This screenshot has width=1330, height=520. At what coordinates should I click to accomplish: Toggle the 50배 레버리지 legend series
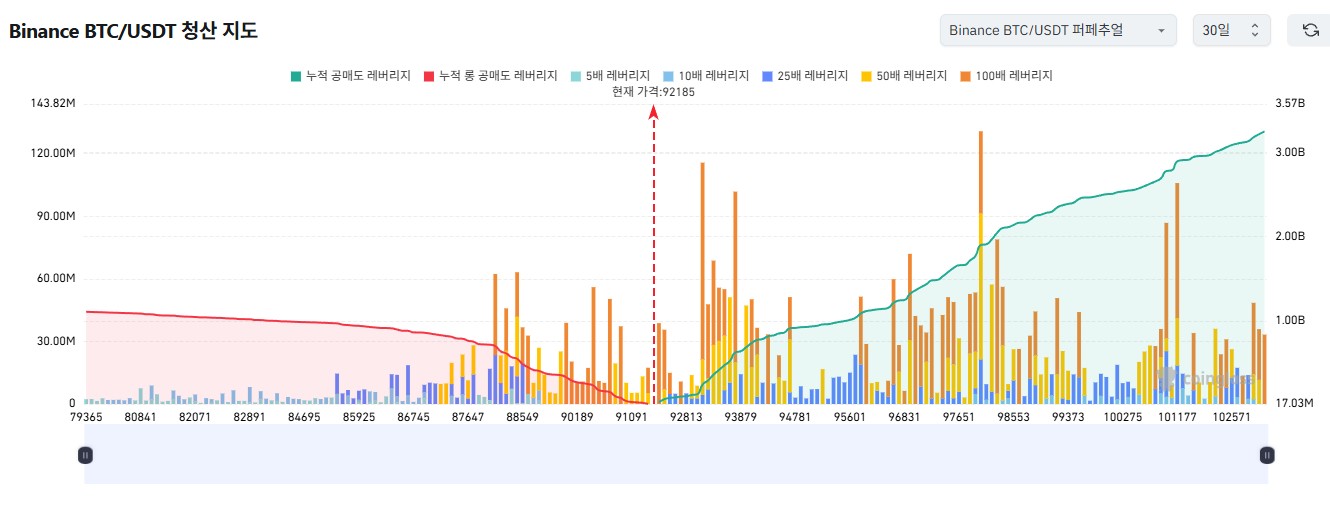pos(904,75)
